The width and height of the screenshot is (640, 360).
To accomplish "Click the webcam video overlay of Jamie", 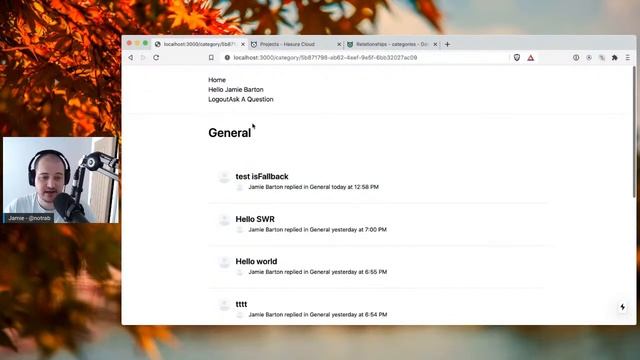I will tap(61, 180).
